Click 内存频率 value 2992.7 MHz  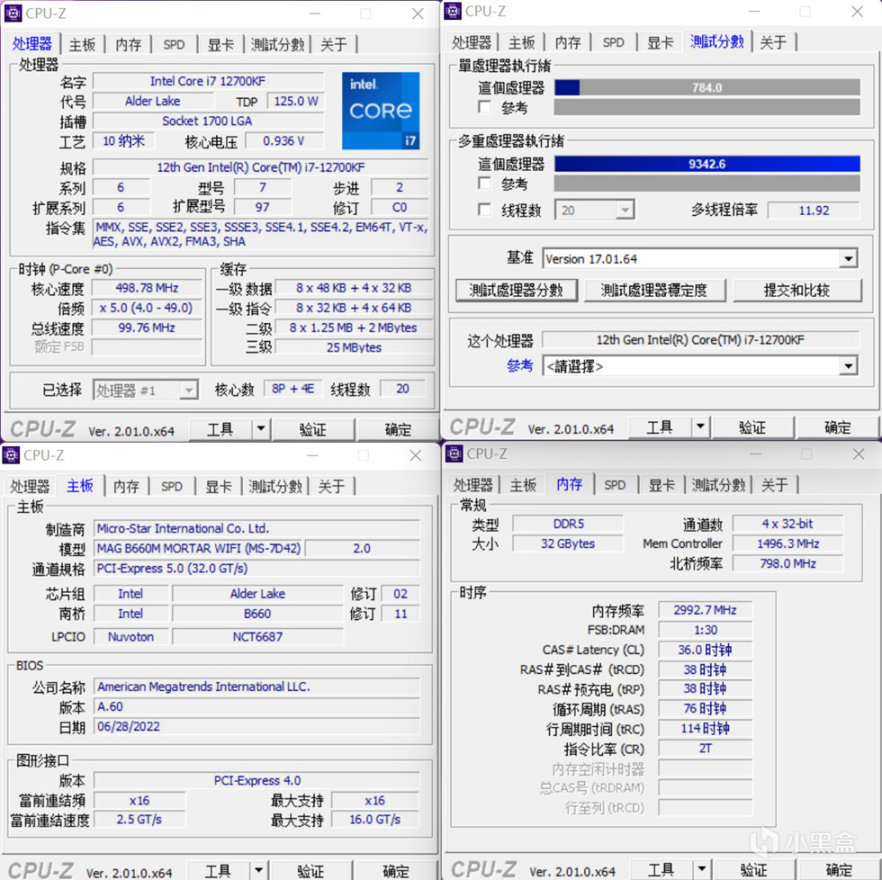pyautogui.click(x=705, y=610)
